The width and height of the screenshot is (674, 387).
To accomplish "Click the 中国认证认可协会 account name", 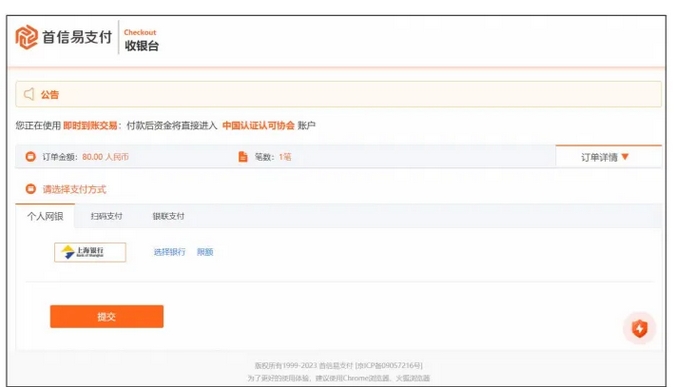I will pos(258,126).
